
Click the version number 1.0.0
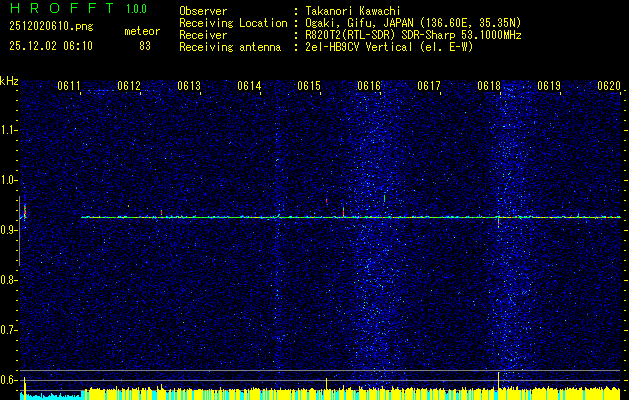tap(136, 9)
